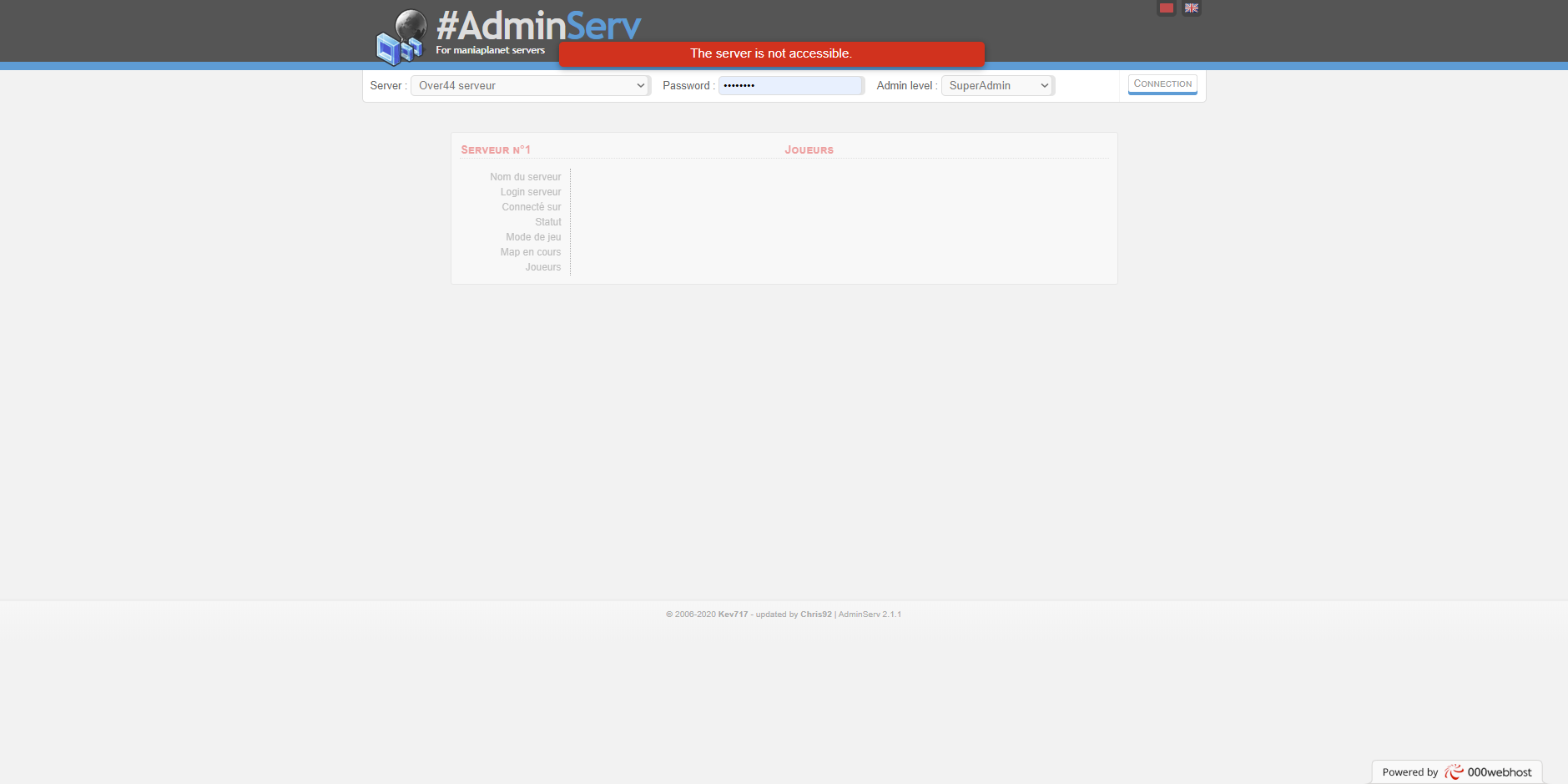
Task: Click the 'Admin level :' field label
Action: tap(907, 85)
